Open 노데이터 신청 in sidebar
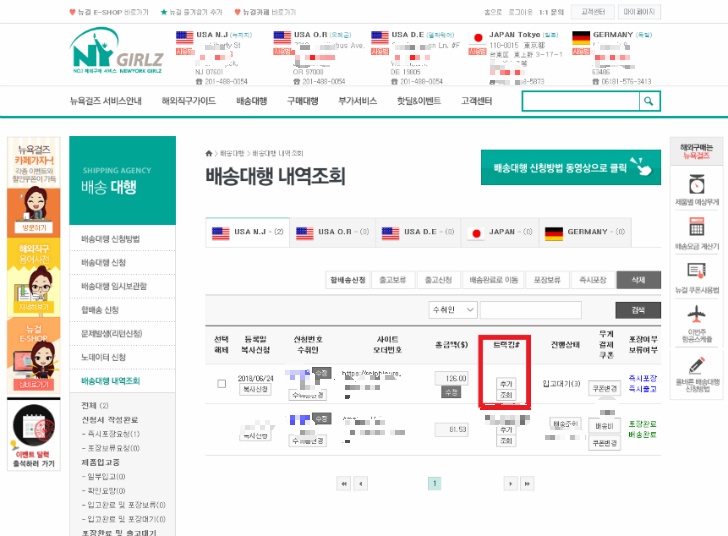Image resolution: width=728 pixels, height=536 pixels. coord(103,357)
